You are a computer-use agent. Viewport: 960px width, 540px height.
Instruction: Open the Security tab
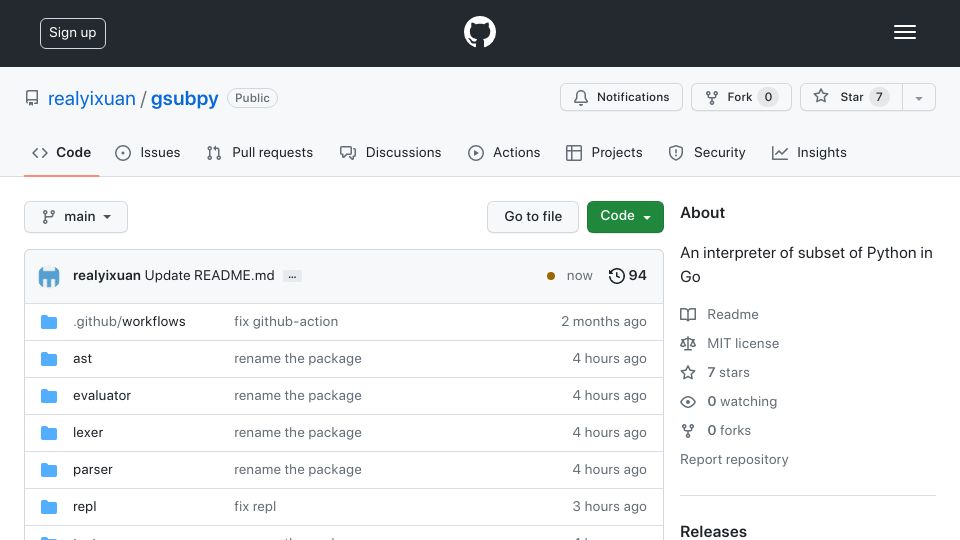click(x=707, y=152)
